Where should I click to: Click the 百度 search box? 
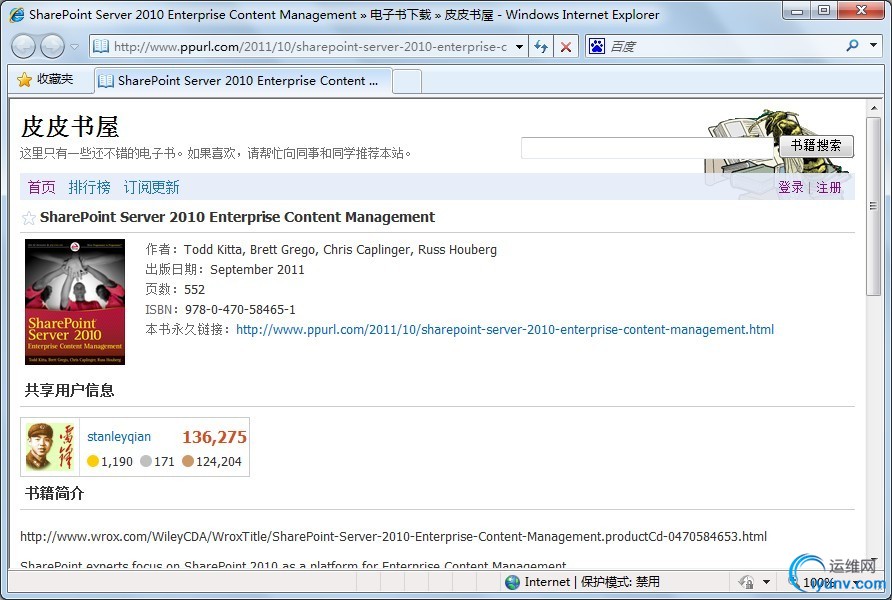click(x=724, y=47)
